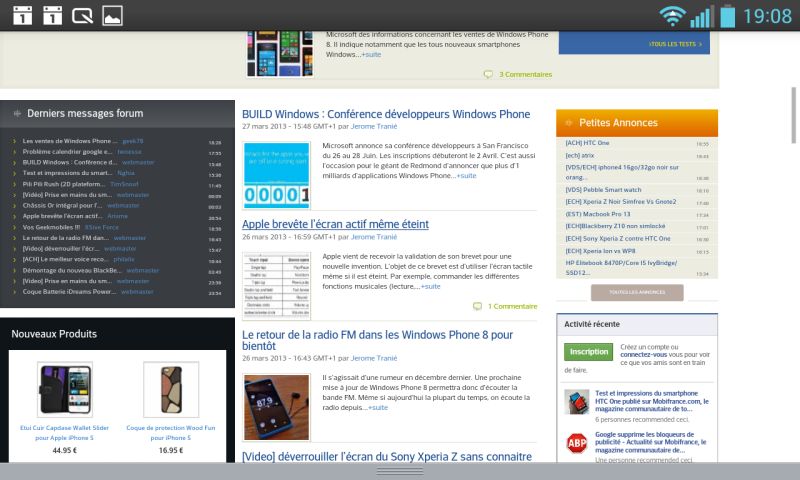
Task: Click +suite in the BUILD Windows article summary
Action: pyautogui.click(x=466, y=175)
